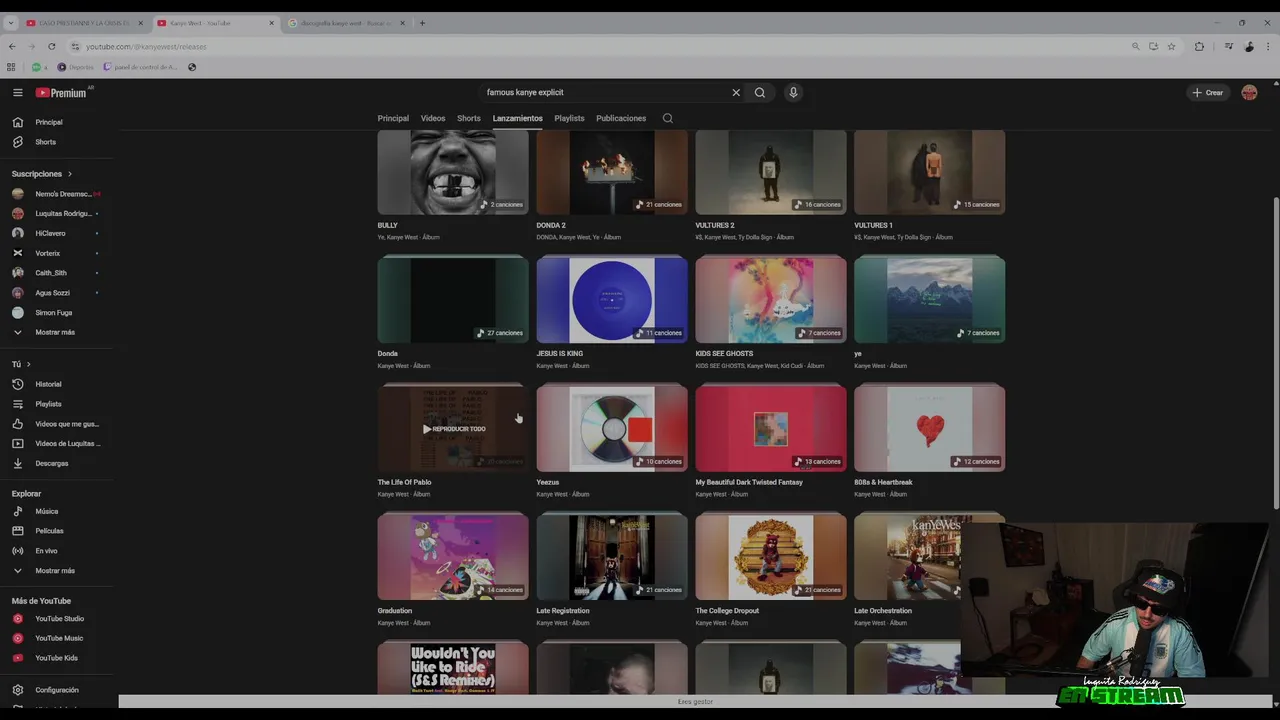Switch to the Playlists channel tab
Image resolution: width=1280 pixels, height=720 pixels.
(569, 118)
